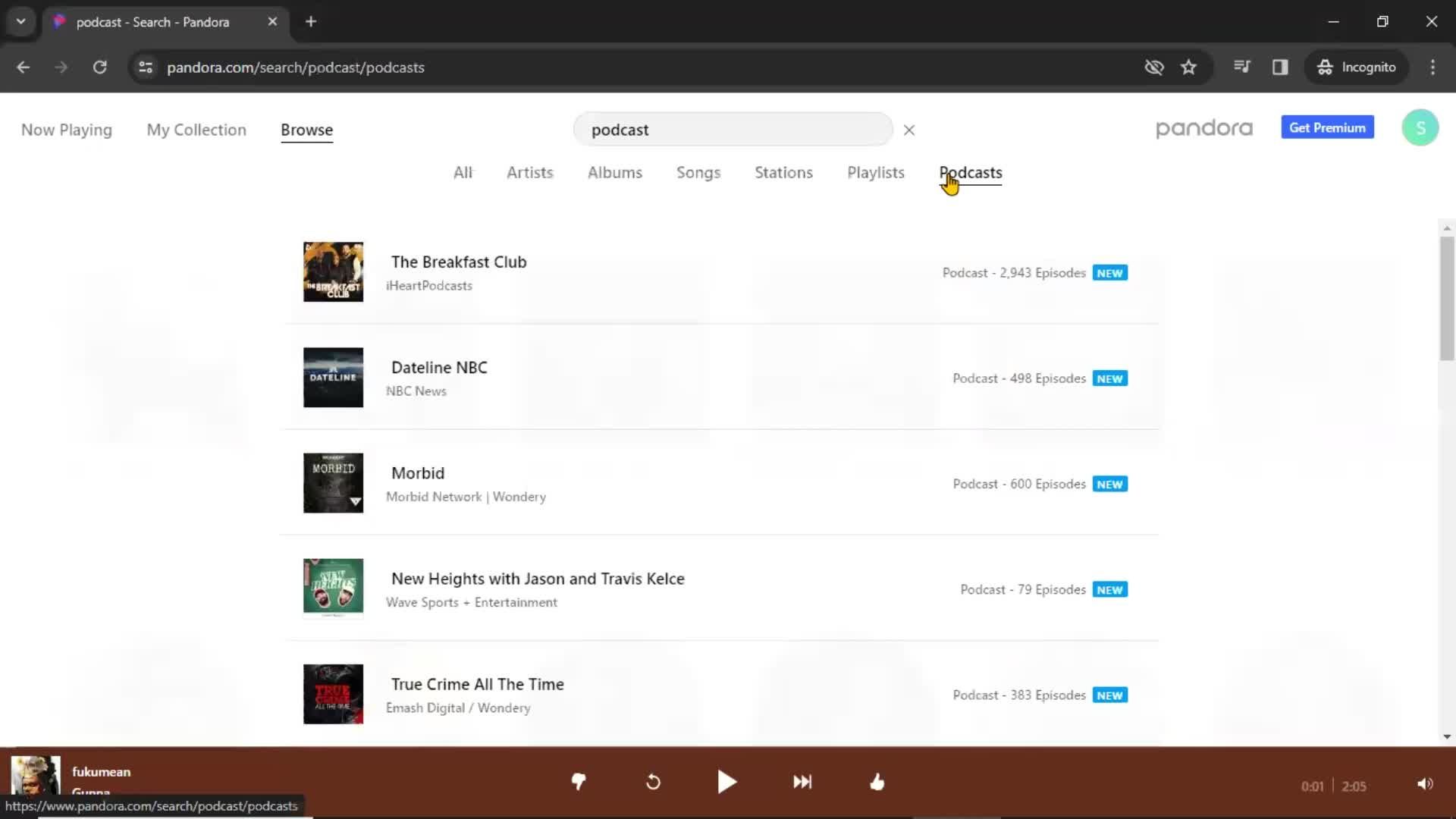1456x819 pixels.
Task: Click the Pandora logo
Action: click(x=1204, y=128)
